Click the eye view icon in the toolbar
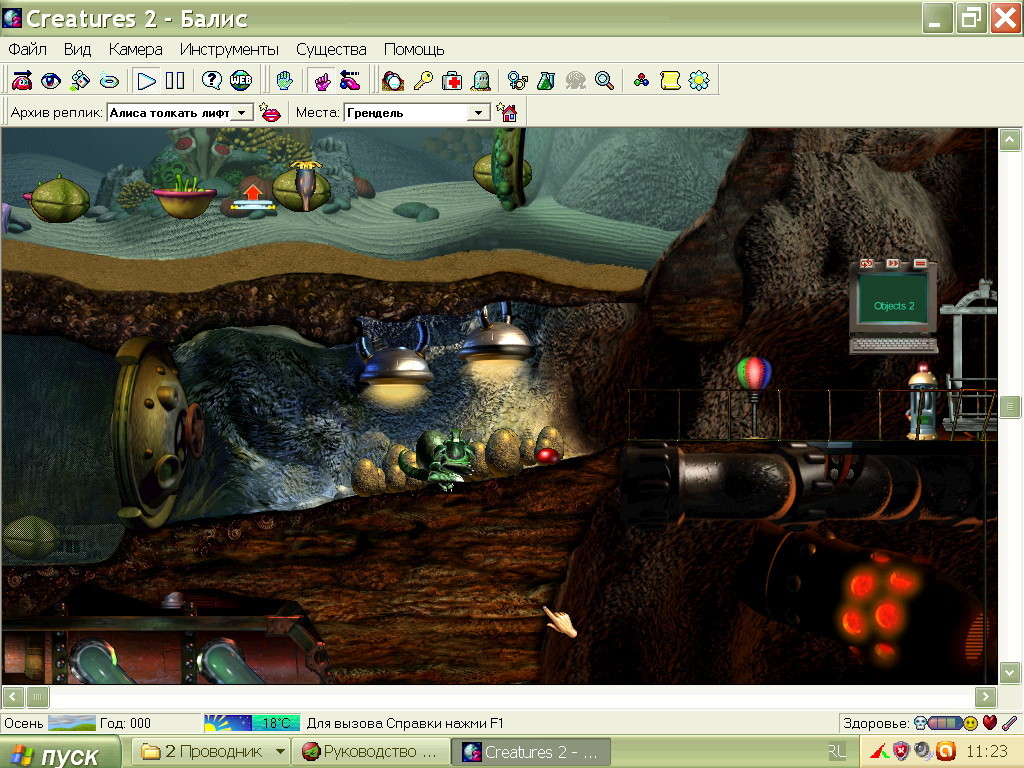Viewport: 1024px width, 768px height. [51, 81]
